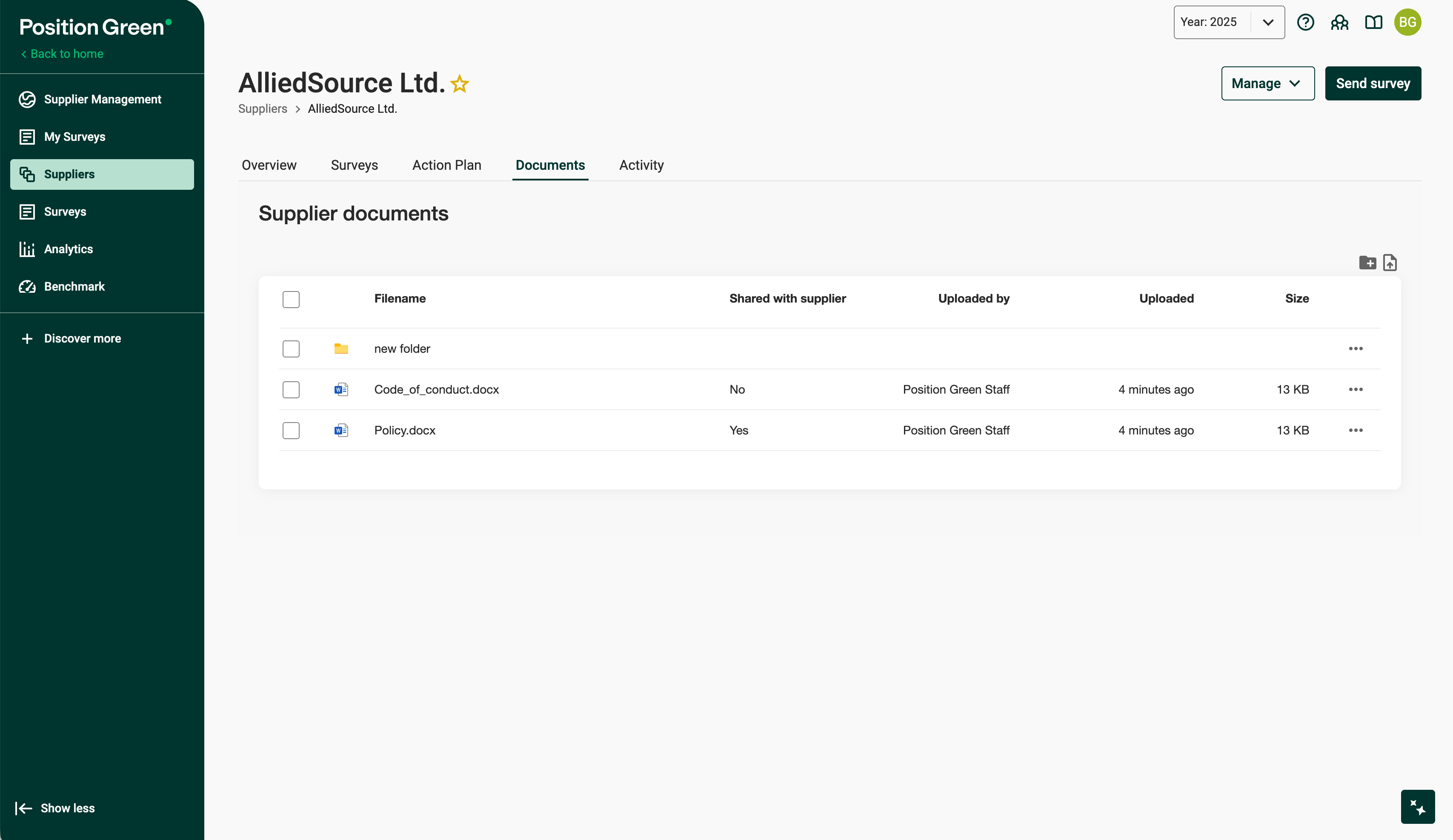Click the AlliedSource Ltd. breadcrumb text
The height and width of the screenshot is (840, 1453).
pos(352,109)
